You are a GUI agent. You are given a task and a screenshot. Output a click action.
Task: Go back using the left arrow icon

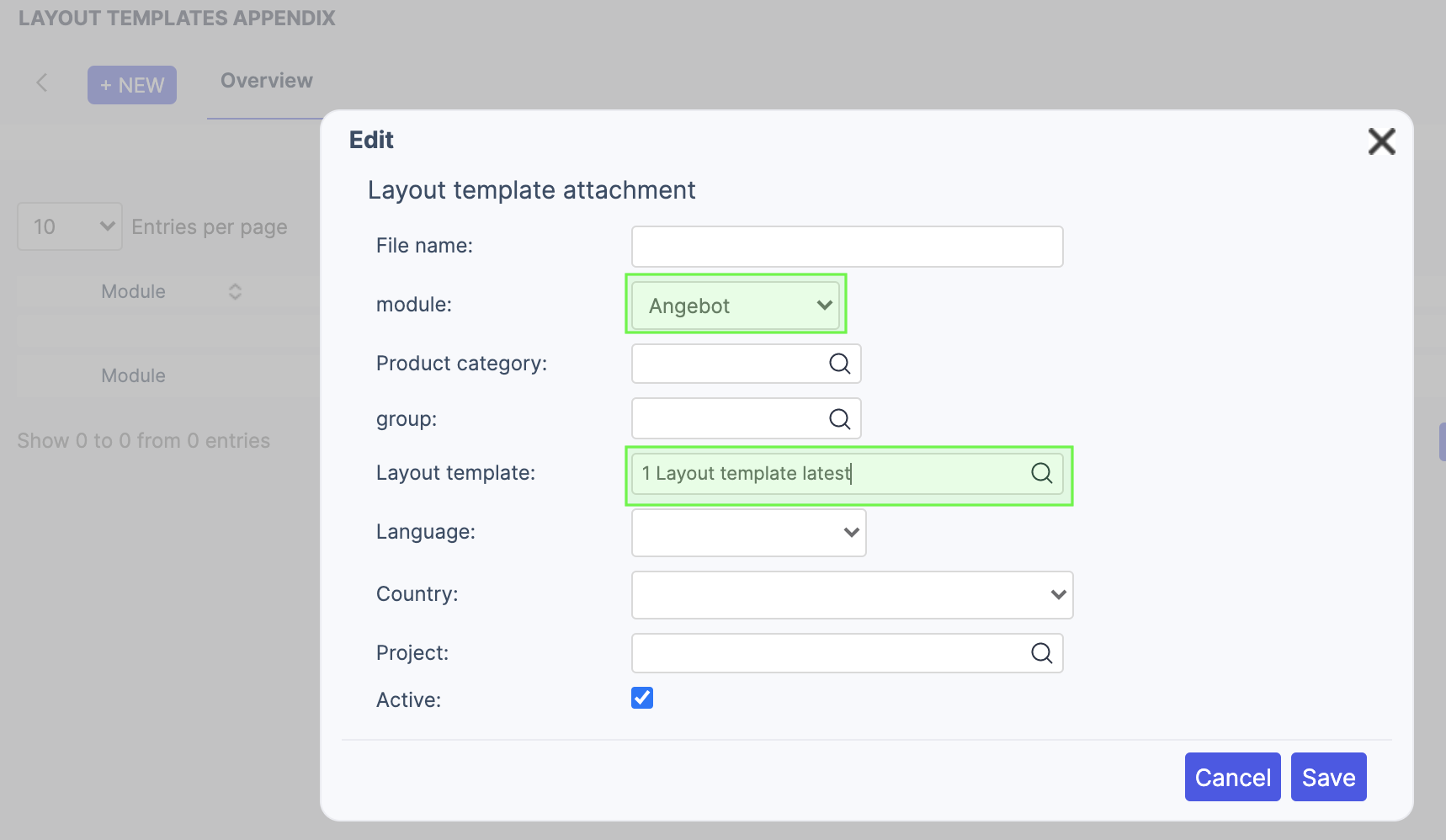(x=42, y=82)
